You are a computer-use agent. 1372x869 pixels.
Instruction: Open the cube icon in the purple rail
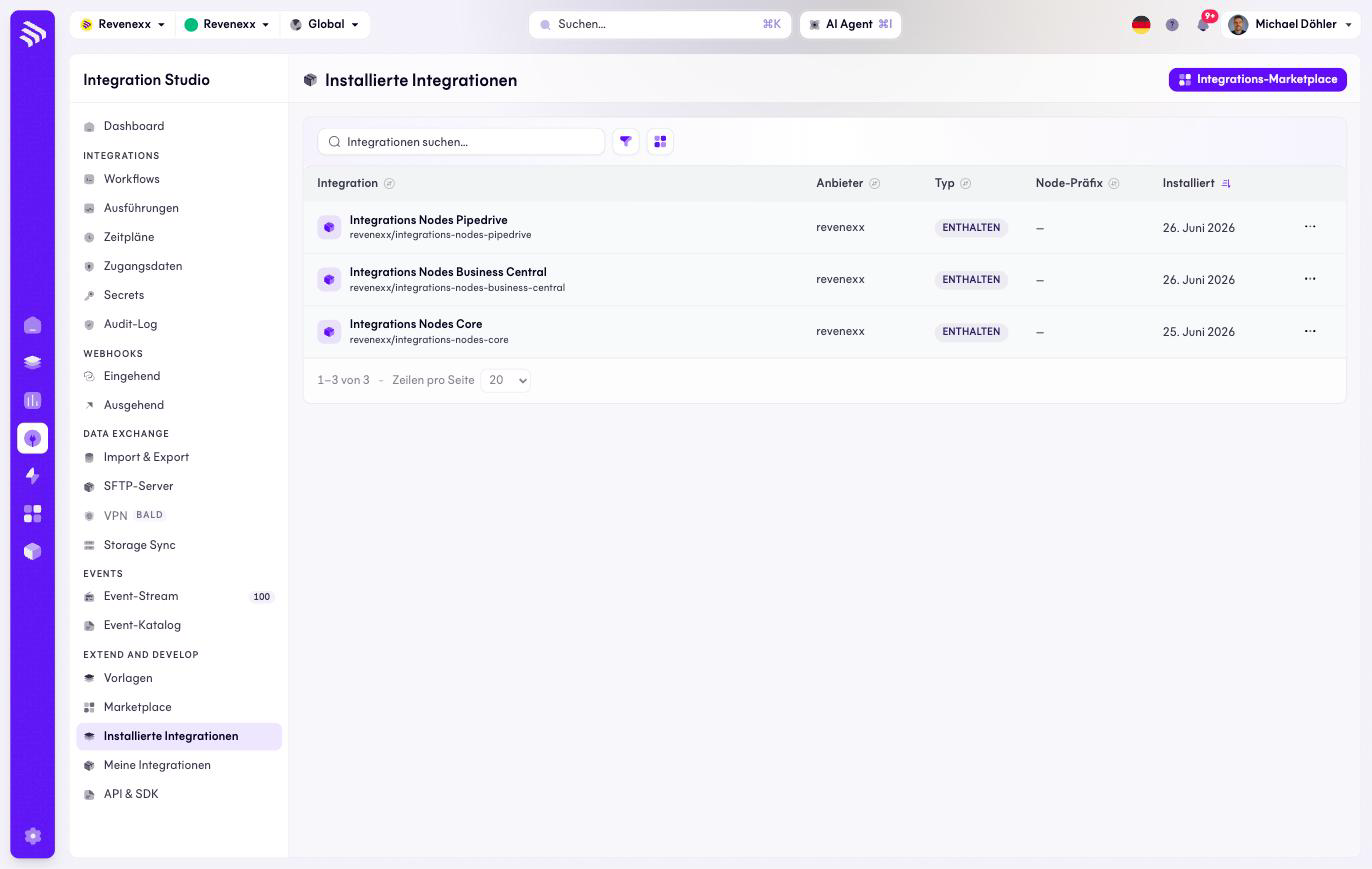tap(32, 552)
